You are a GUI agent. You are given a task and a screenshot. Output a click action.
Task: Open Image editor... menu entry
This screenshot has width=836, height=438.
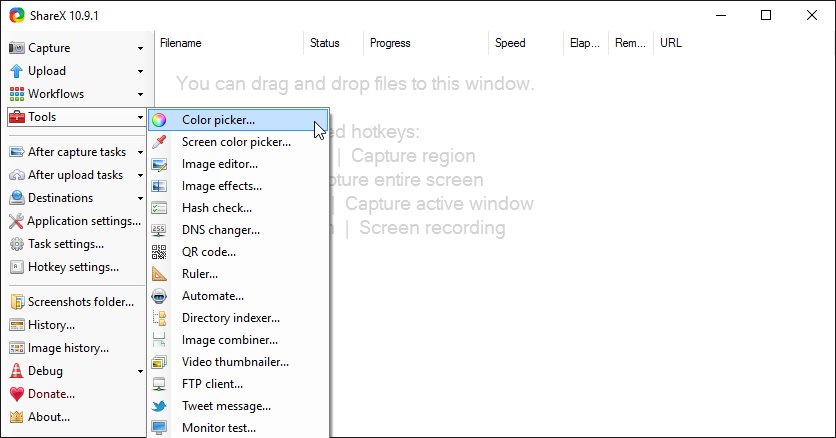(238, 164)
